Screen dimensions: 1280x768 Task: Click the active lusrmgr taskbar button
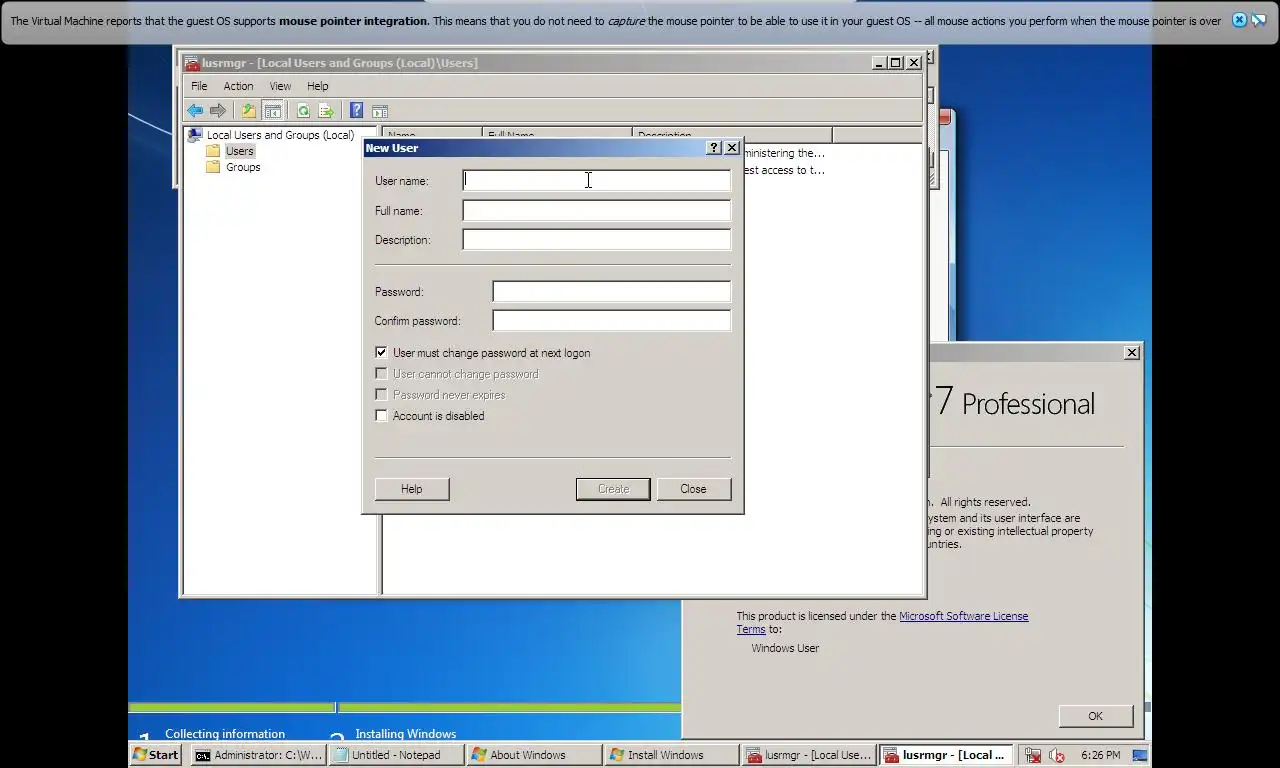tap(946, 755)
